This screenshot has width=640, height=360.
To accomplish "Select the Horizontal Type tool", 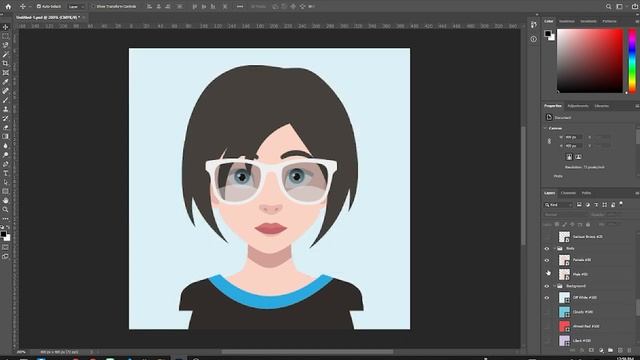I will coord(5,173).
